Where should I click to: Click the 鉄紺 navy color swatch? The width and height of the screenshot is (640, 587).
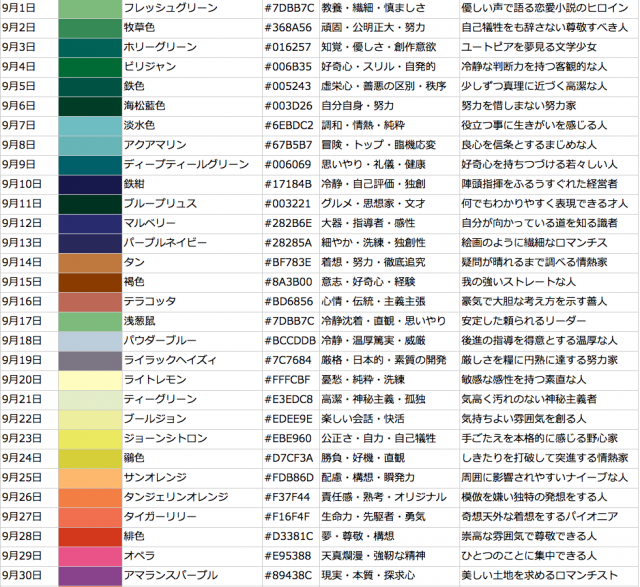point(89,184)
